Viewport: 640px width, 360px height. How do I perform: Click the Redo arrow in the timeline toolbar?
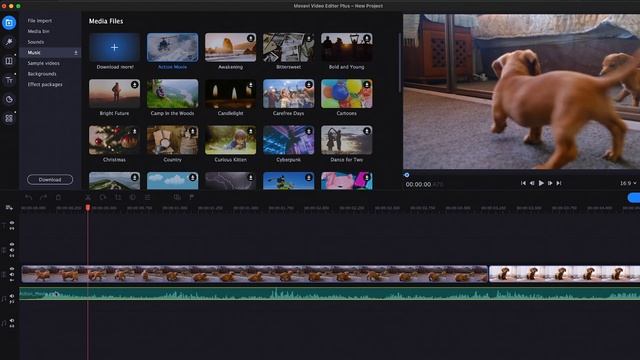43,198
